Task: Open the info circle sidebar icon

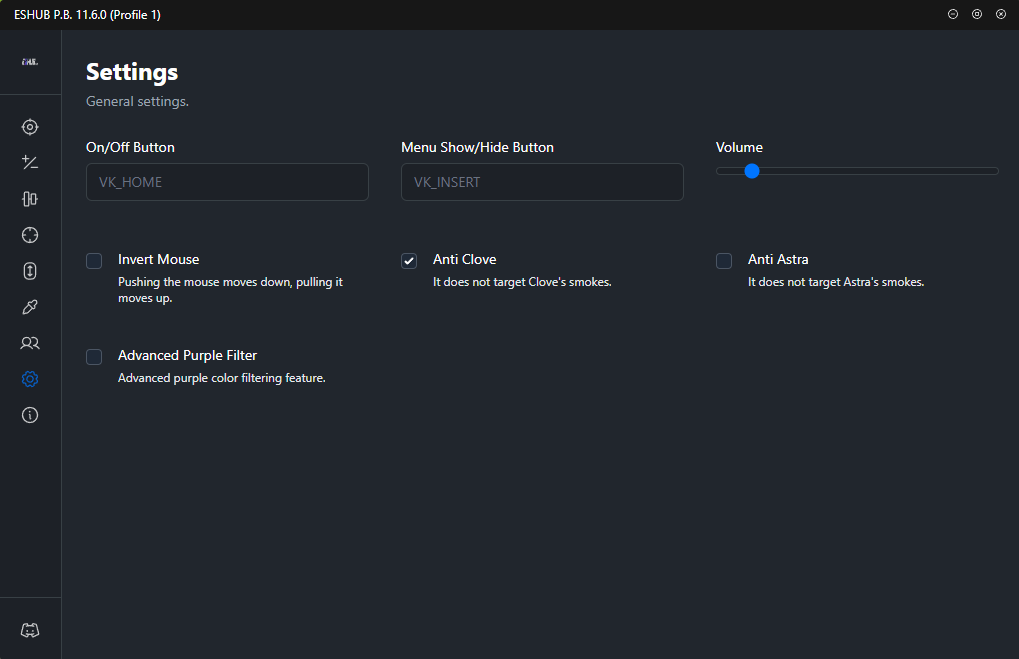Action: coord(30,415)
